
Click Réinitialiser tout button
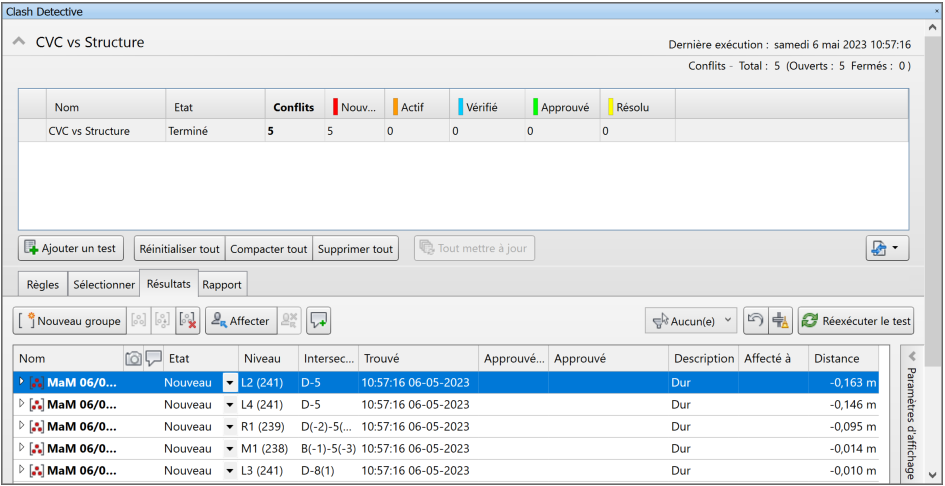pos(180,248)
